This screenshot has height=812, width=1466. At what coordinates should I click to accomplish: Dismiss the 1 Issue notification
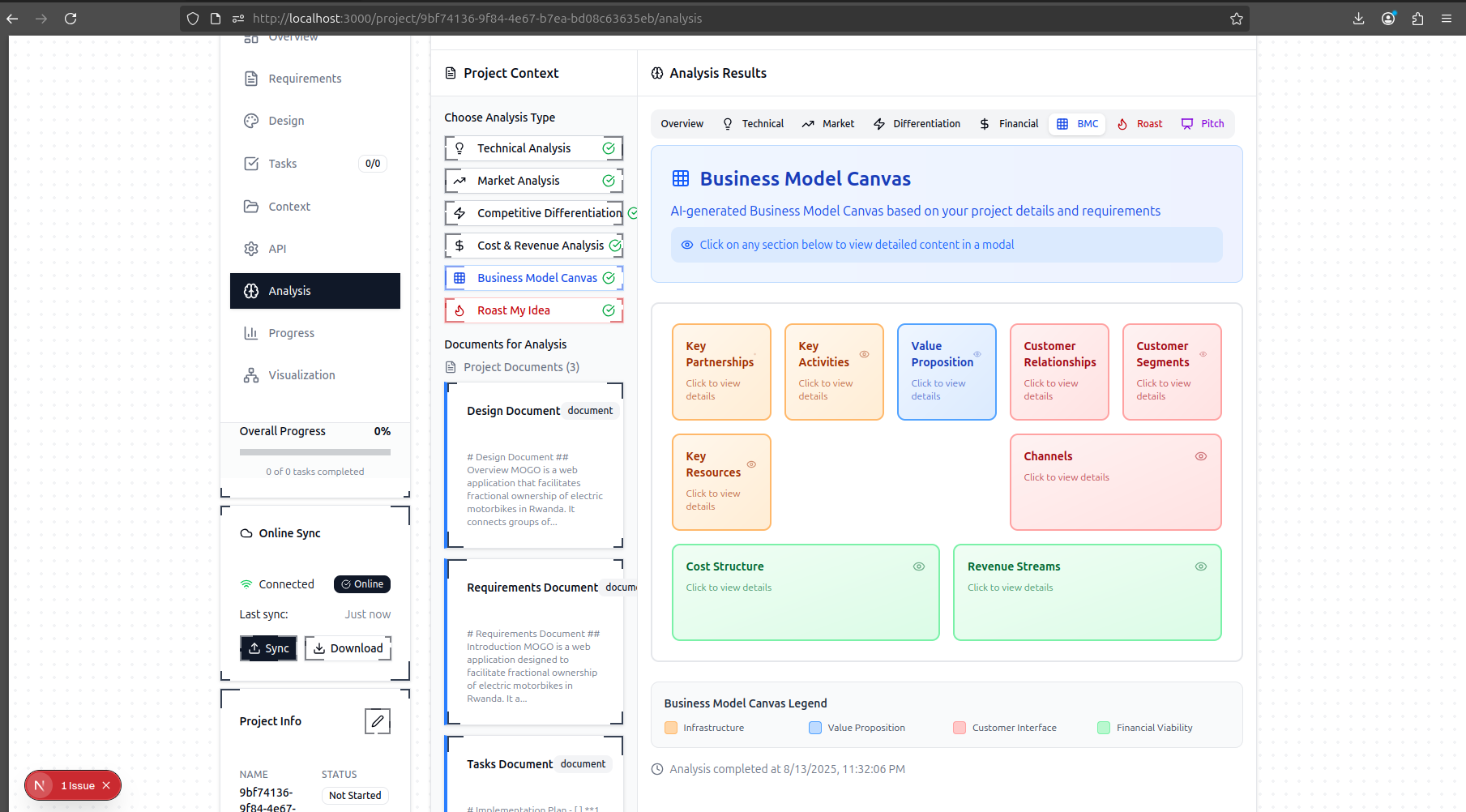pos(106,785)
